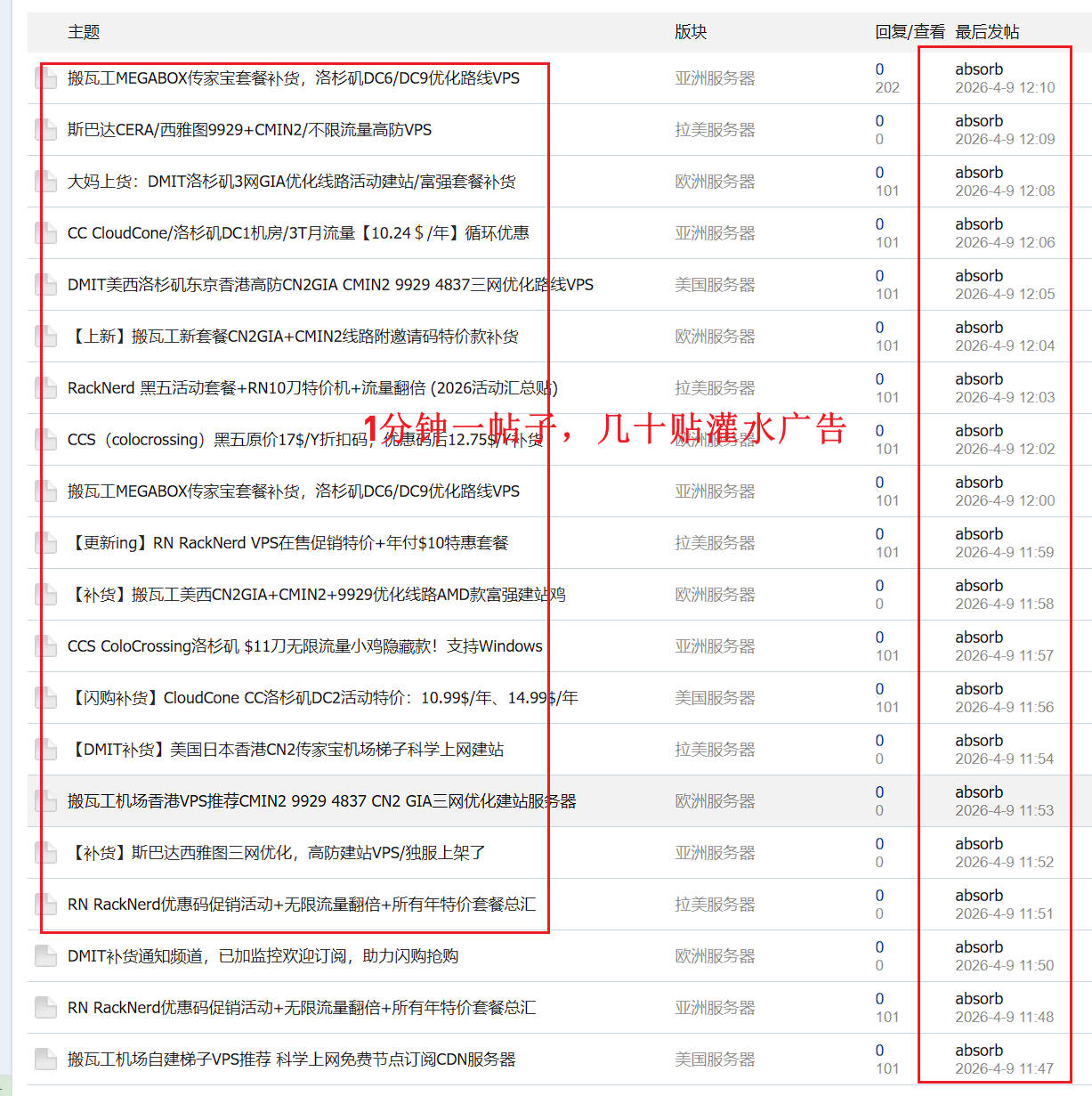The image size is (1092, 1096).
Task: Click thread icon beside 大妈上货 DMIT thread
Action: click(x=45, y=182)
